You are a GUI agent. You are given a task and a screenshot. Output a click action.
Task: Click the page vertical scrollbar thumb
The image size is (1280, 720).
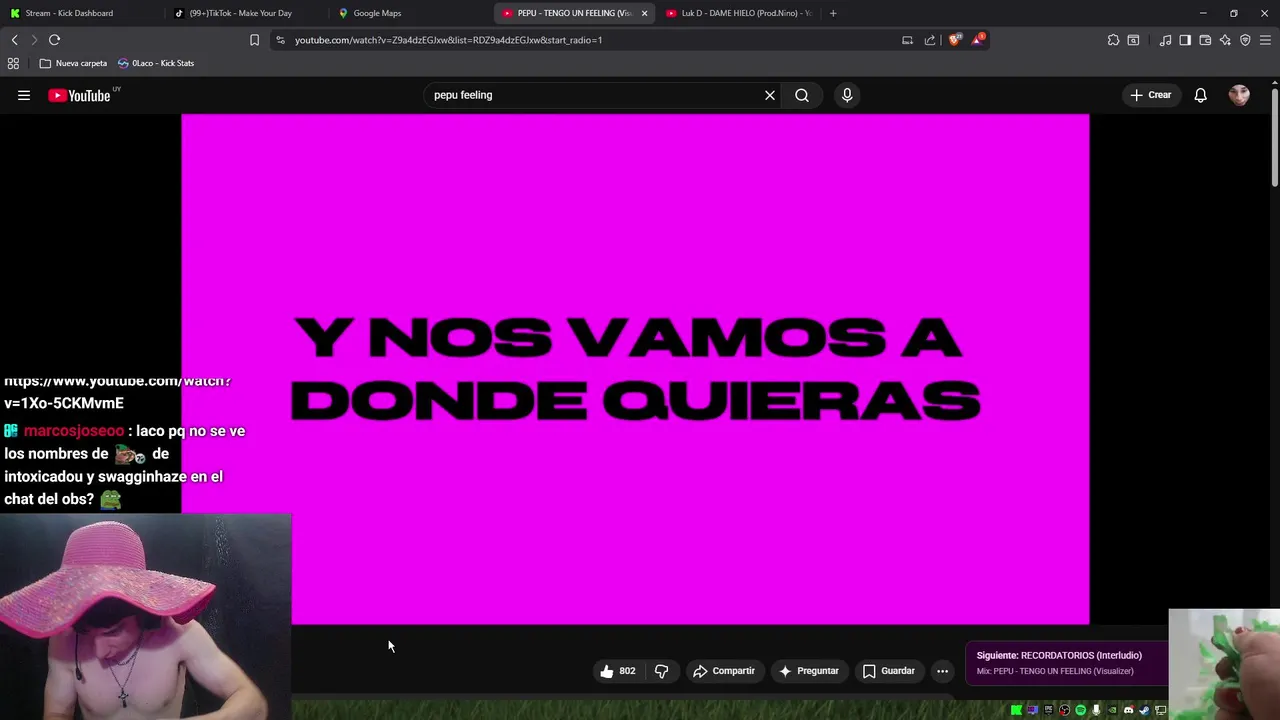point(1275,137)
